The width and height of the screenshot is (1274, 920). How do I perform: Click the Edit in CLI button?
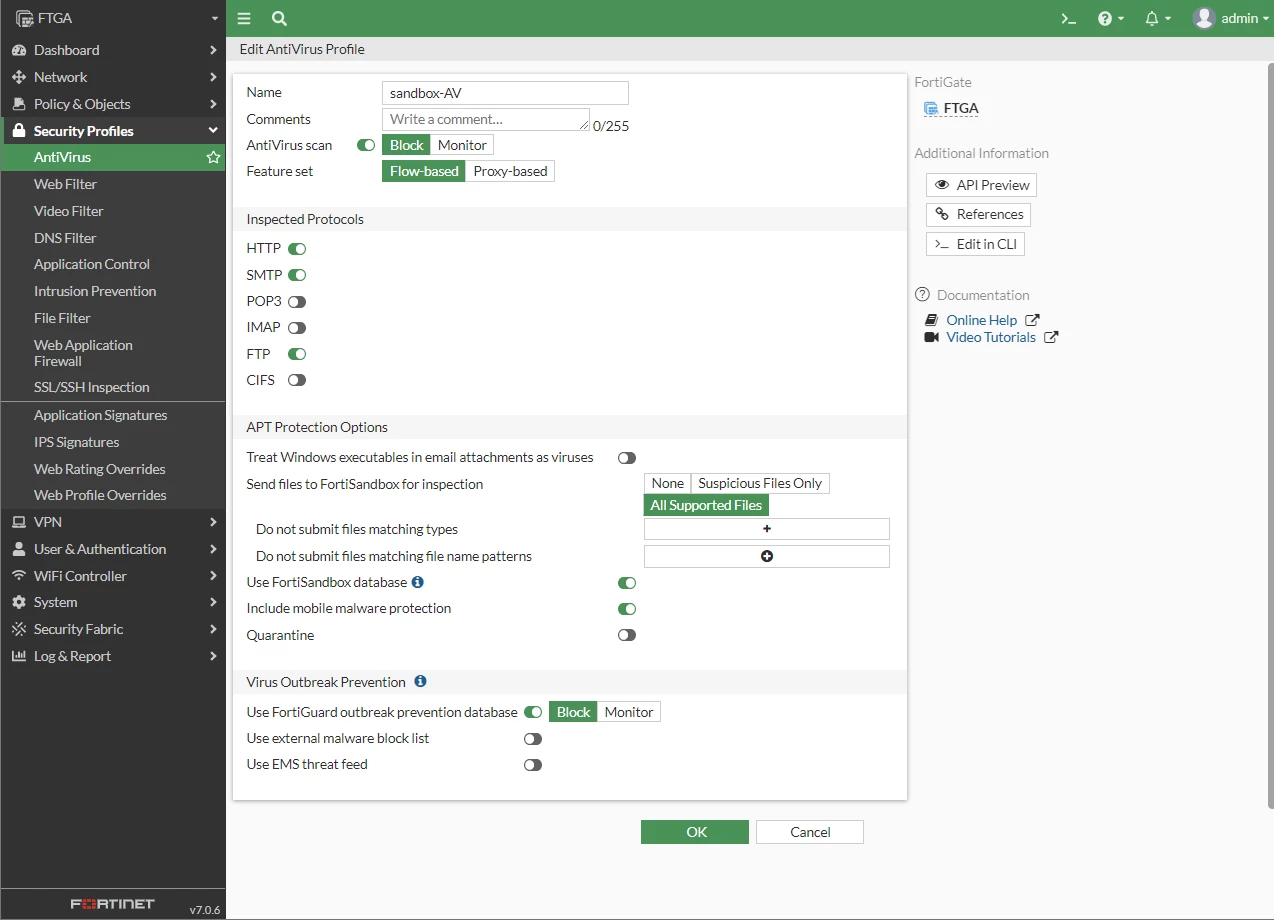coord(975,244)
